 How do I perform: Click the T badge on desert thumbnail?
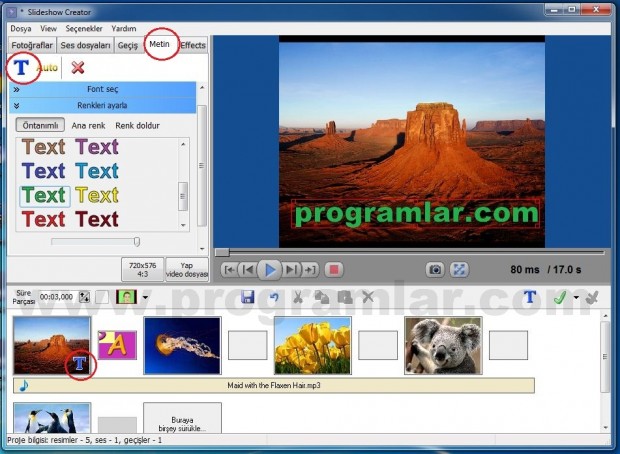pos(79,363)
